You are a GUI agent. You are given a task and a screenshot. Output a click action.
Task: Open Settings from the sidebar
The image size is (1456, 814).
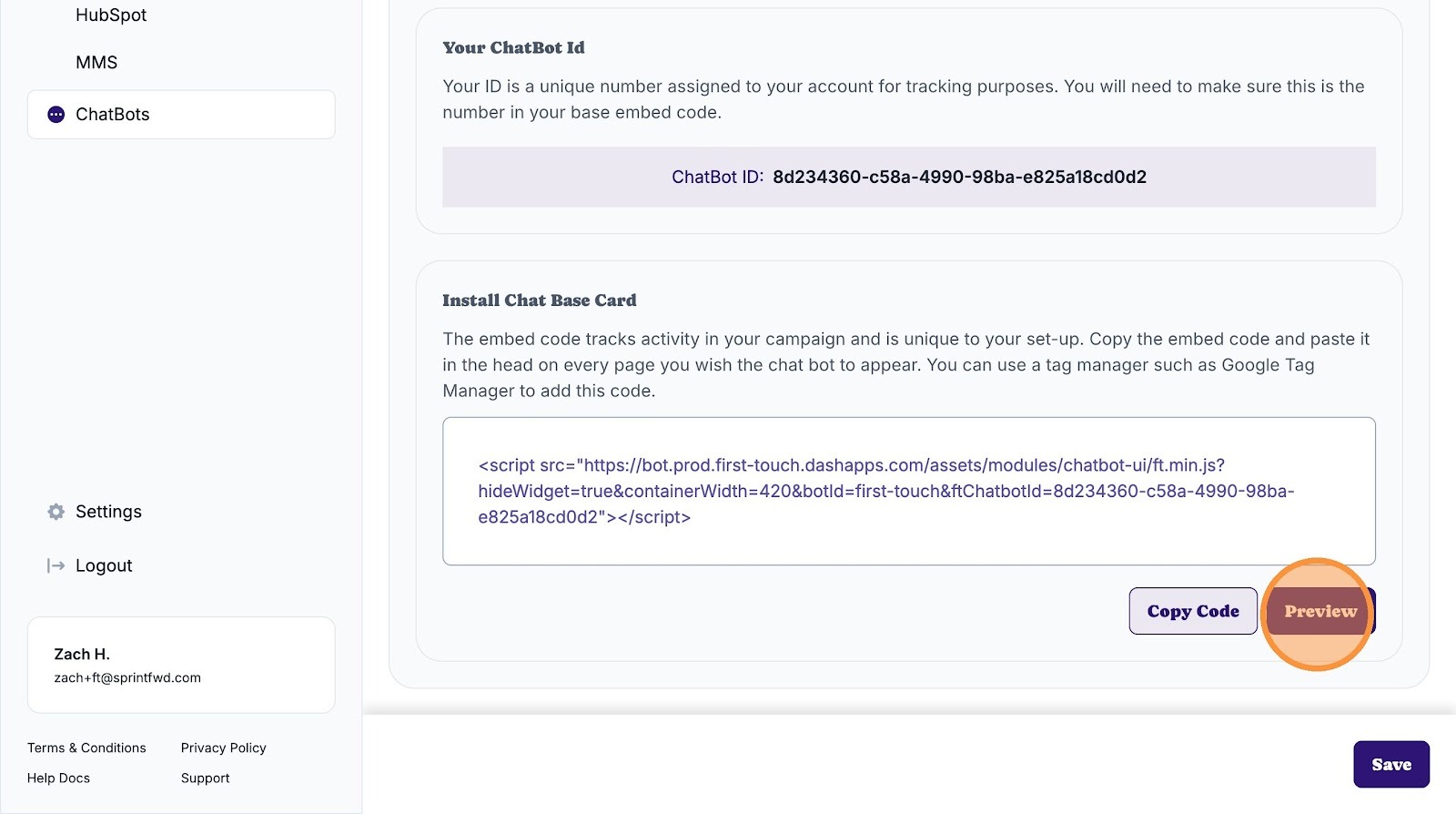108,512
